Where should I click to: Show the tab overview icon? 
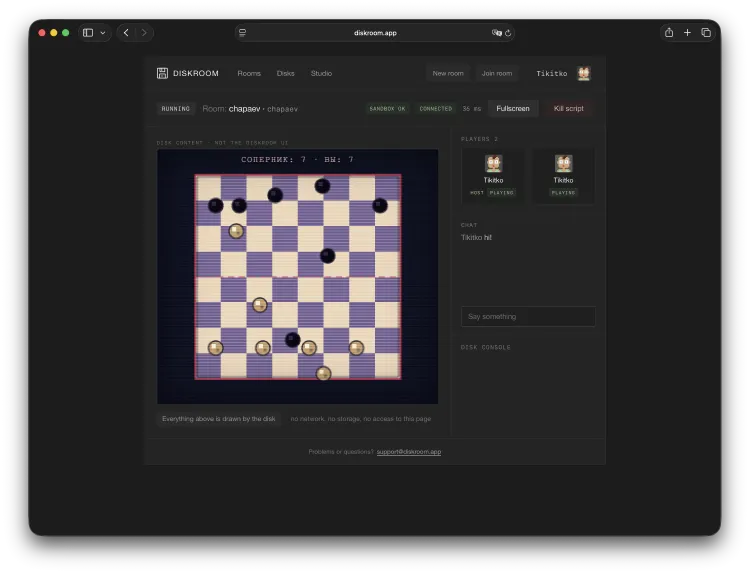(x=706, y=33)
